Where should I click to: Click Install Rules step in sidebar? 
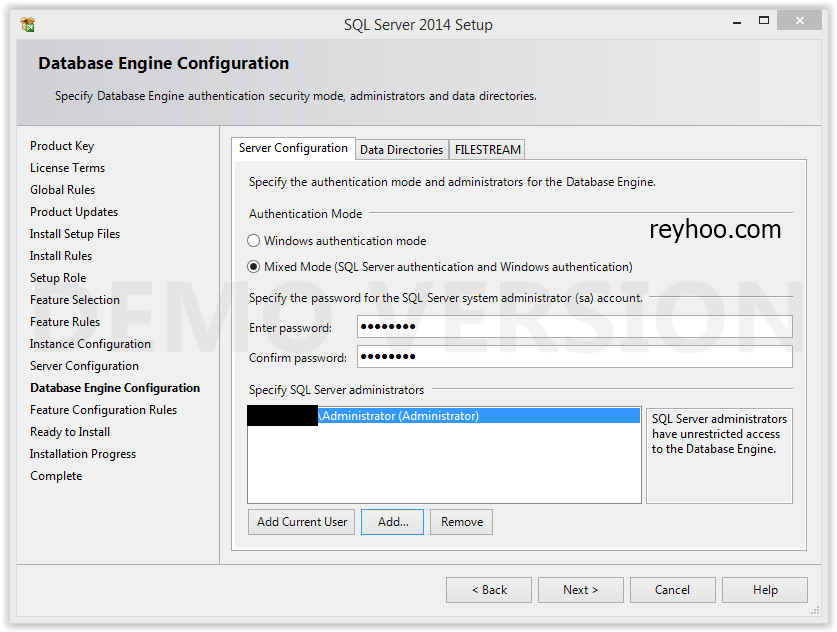61,256
